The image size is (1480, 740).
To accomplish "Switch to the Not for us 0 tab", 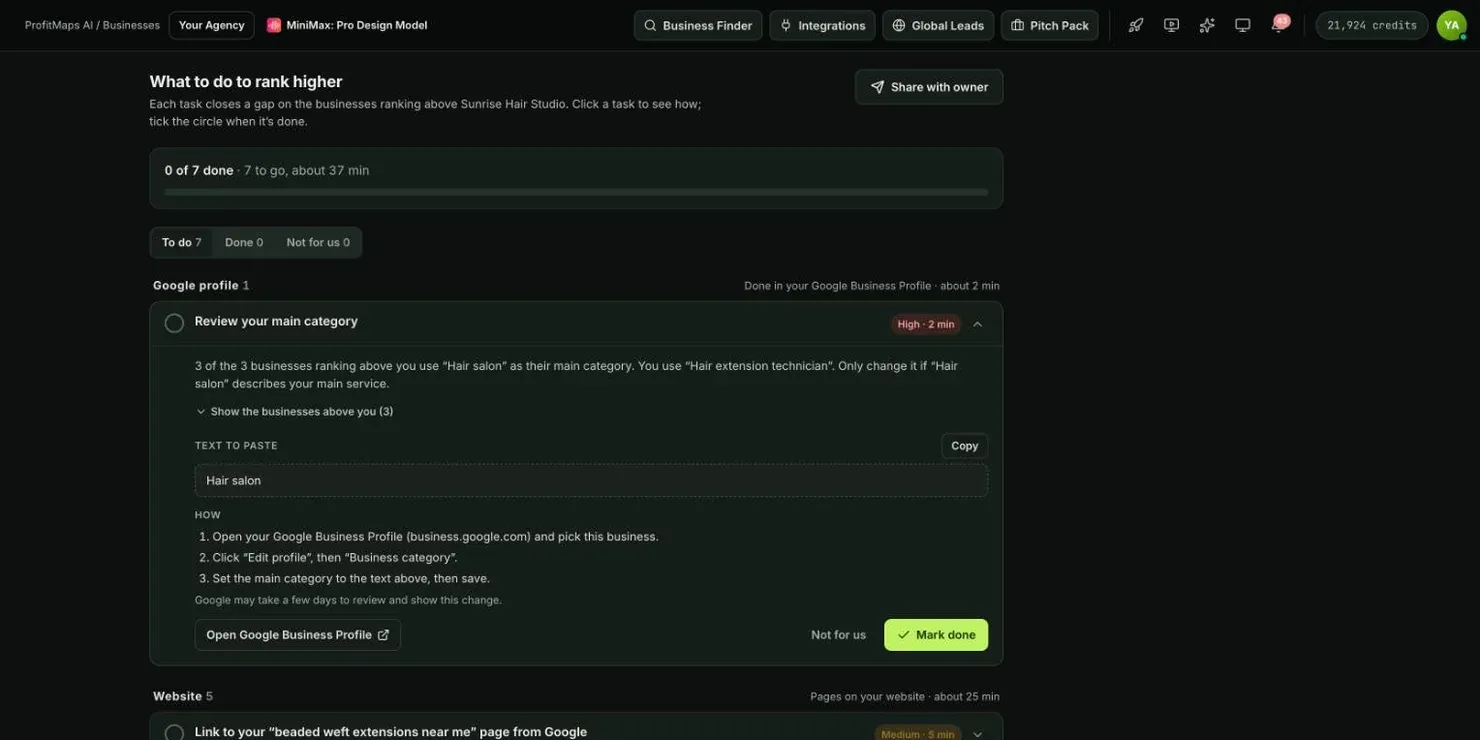I will pos(318,242).
